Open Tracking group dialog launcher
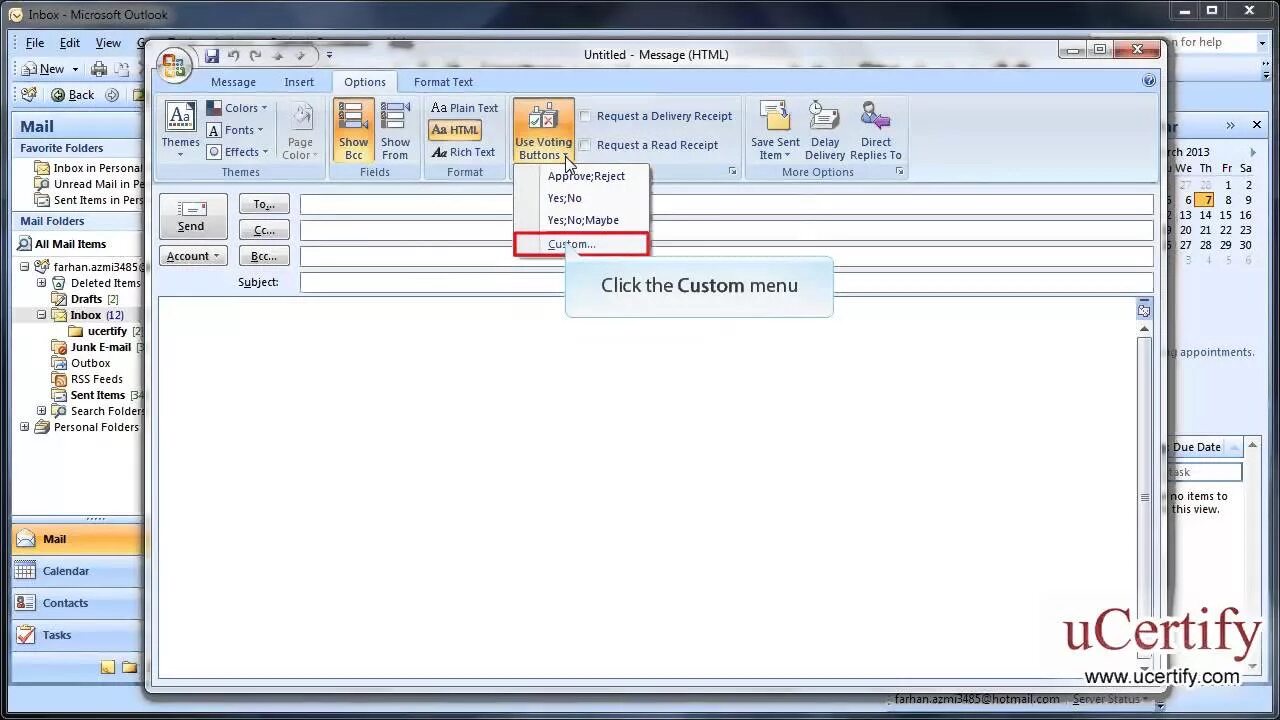 pyautogui.click(x=732, y=172)
